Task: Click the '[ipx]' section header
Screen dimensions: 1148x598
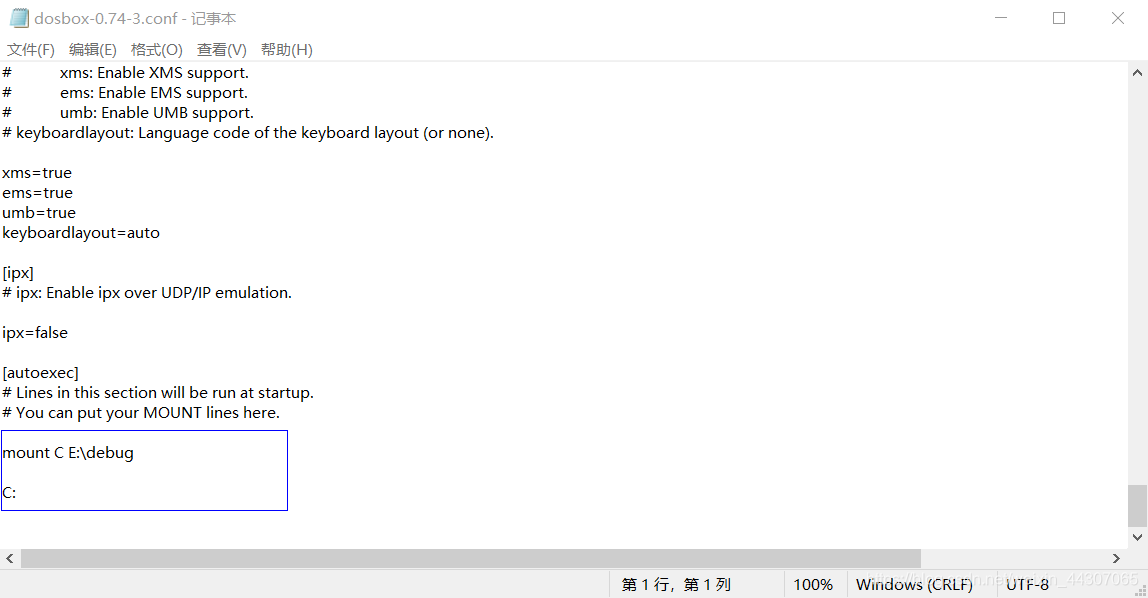Action: [18, 273]
